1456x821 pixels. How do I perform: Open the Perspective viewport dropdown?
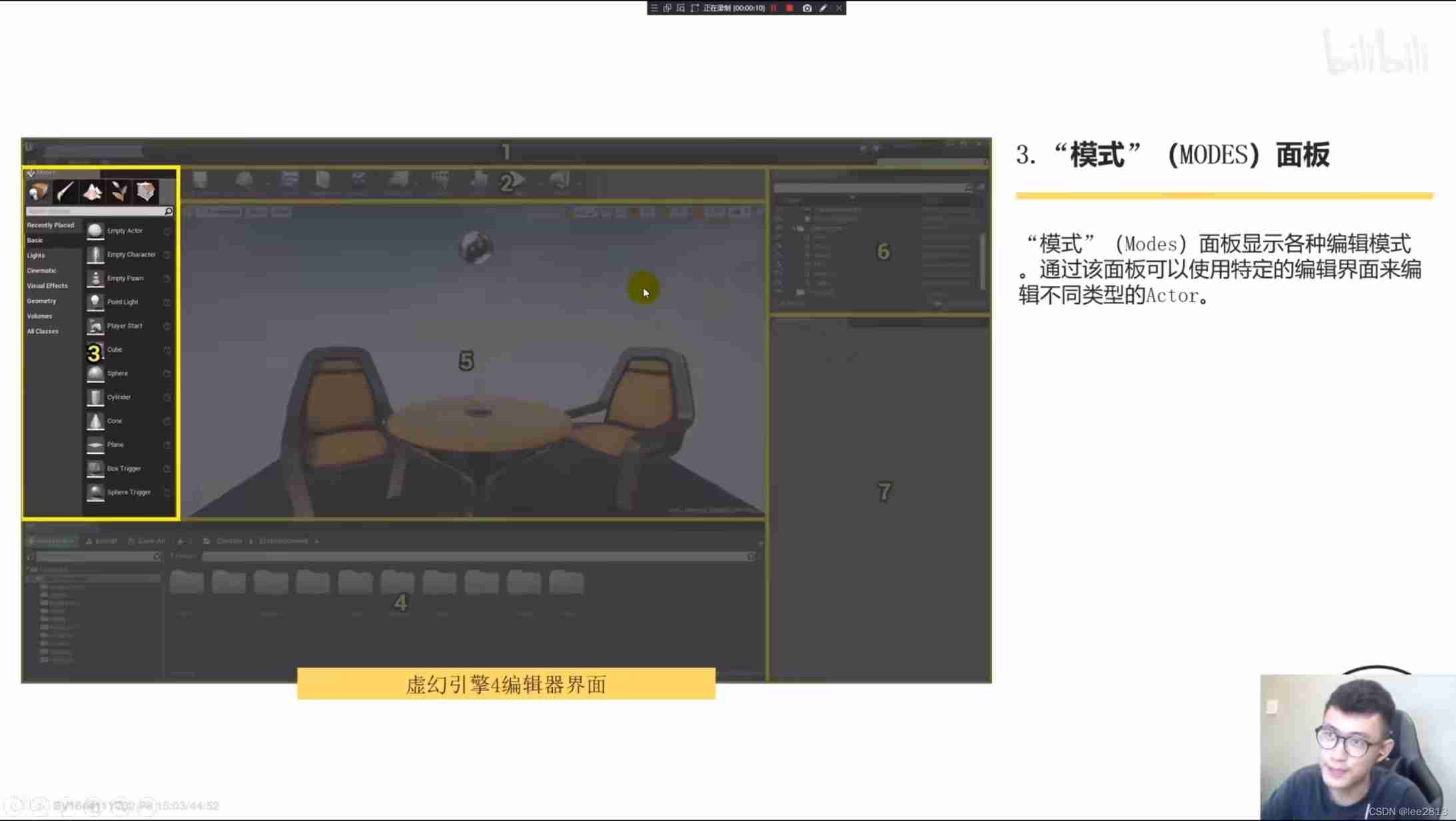point(218,212)
